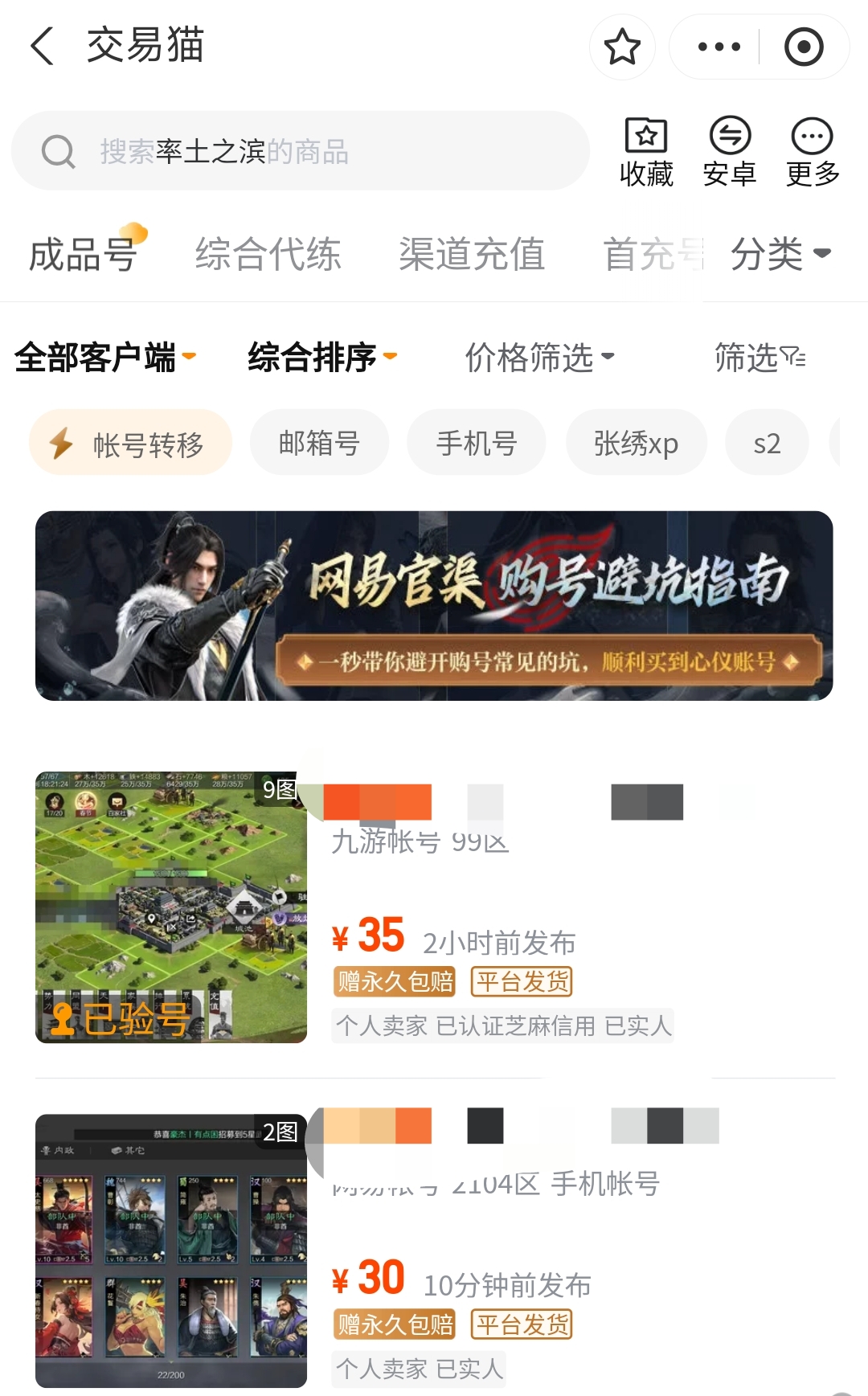
Task: Tap the search magnifier icon
Action: coord(59,151)
